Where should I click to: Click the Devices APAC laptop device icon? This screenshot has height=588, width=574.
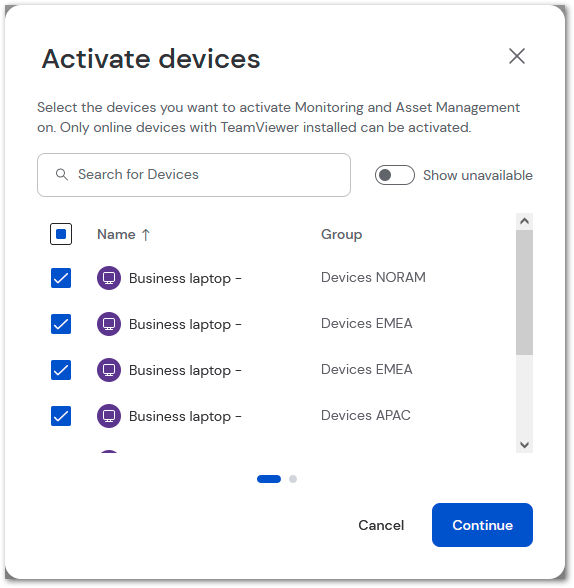click(109, 416)
